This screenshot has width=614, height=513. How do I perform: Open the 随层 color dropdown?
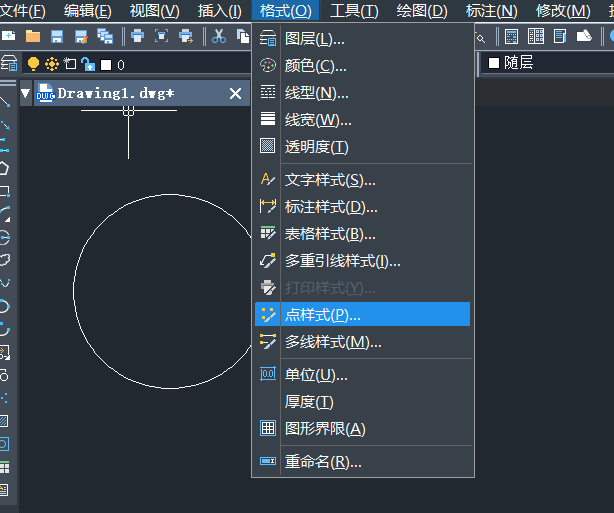(x=548, y=63)
